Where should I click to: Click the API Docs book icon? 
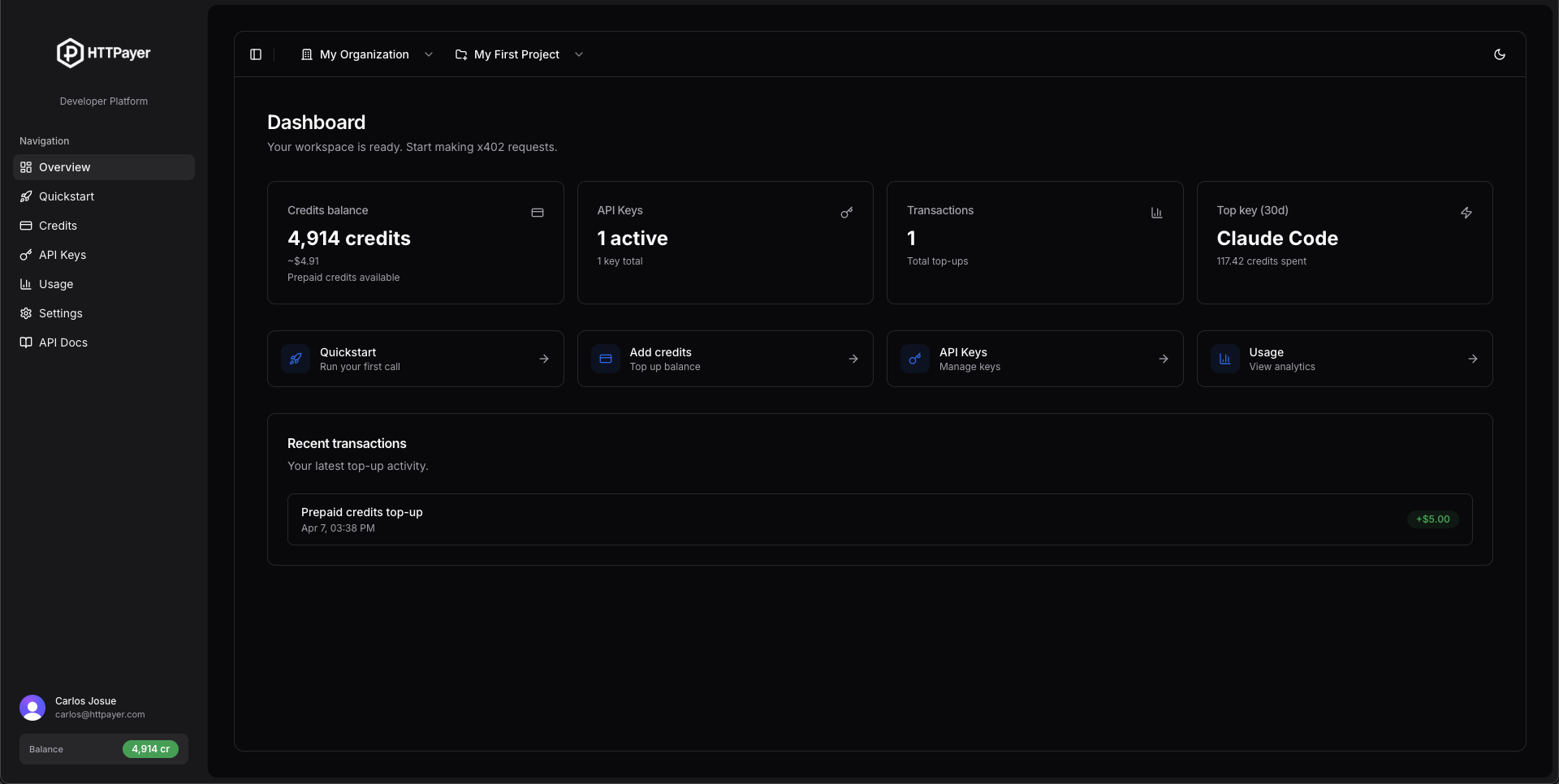pyautogui.click(x=26, y=342)
